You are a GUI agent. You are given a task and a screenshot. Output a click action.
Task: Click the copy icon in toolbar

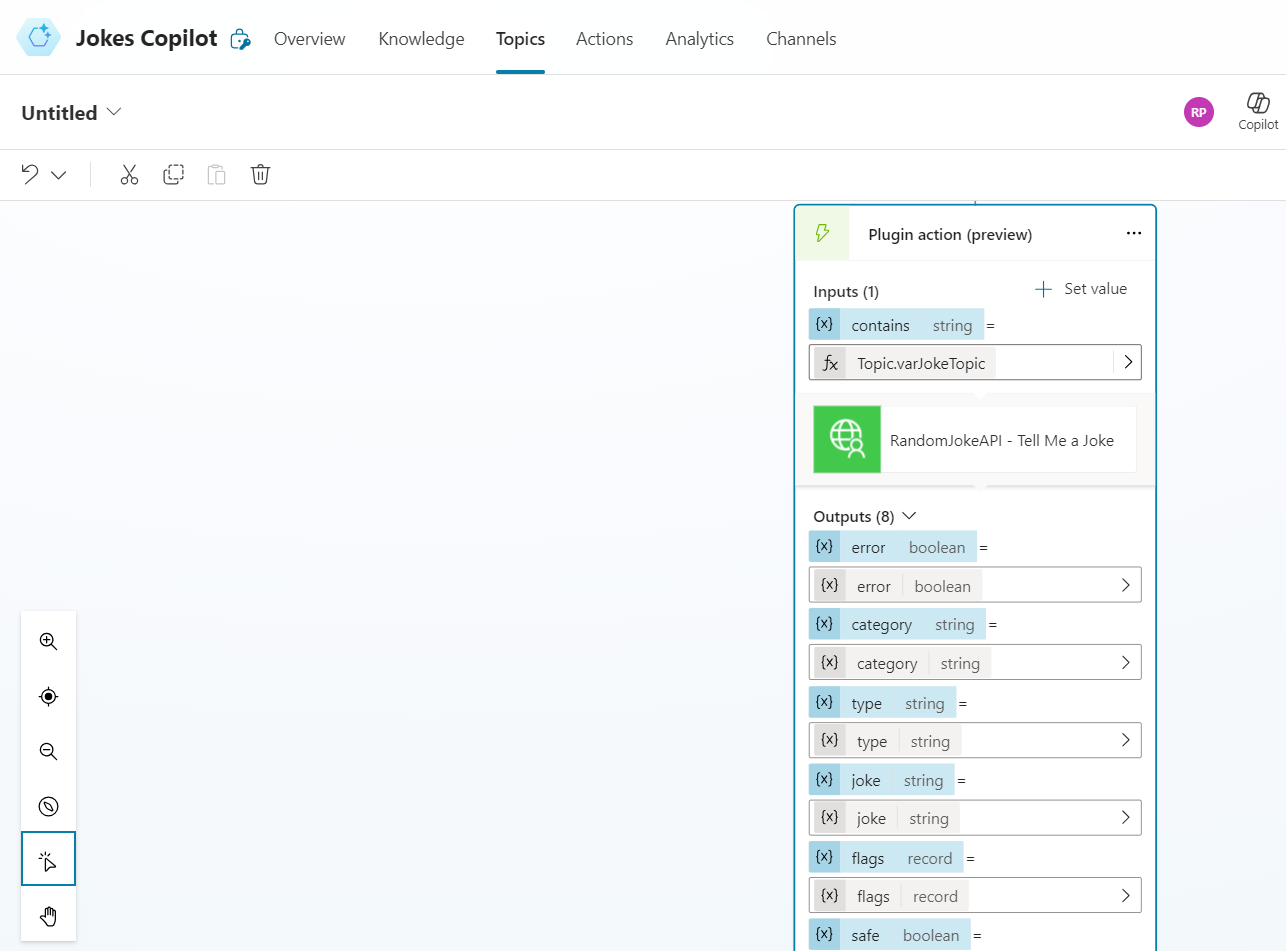pyautogui.click(x=173, y=175)
